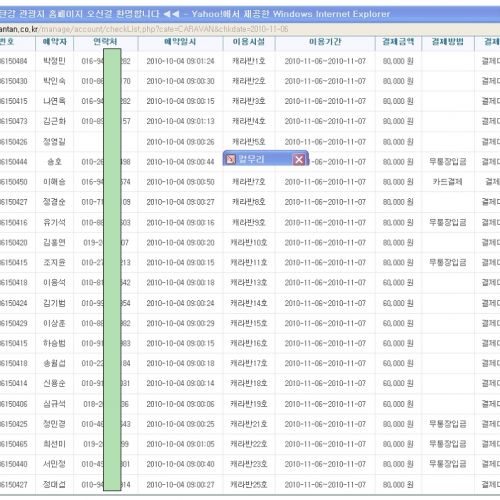Click reservation time 2010-10-04 09:01:24
This screenshot has width=500, height=500.
[180, 61]
